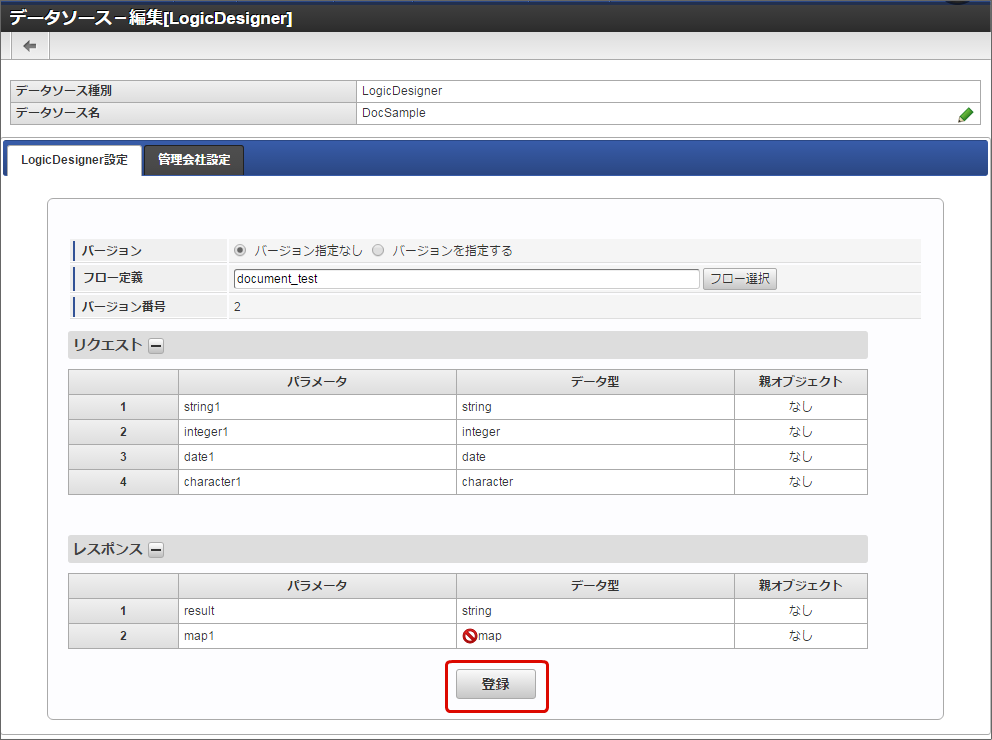Viewport: 992px width, 740px height.
Task: Click the DocSample data source name
Action: [394, 113]
